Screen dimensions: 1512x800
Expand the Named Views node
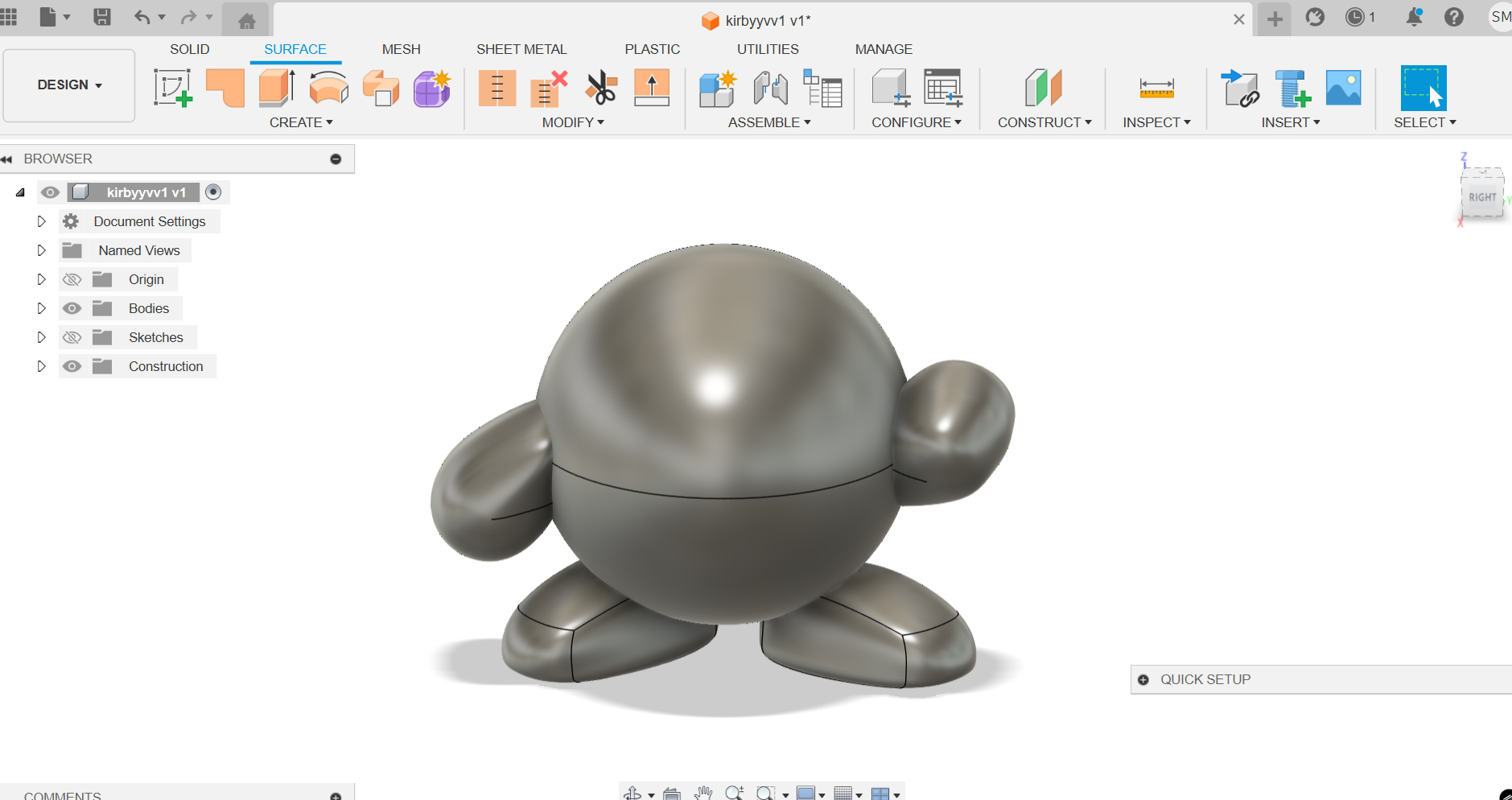pyautogui.click(x=41, y=250)
